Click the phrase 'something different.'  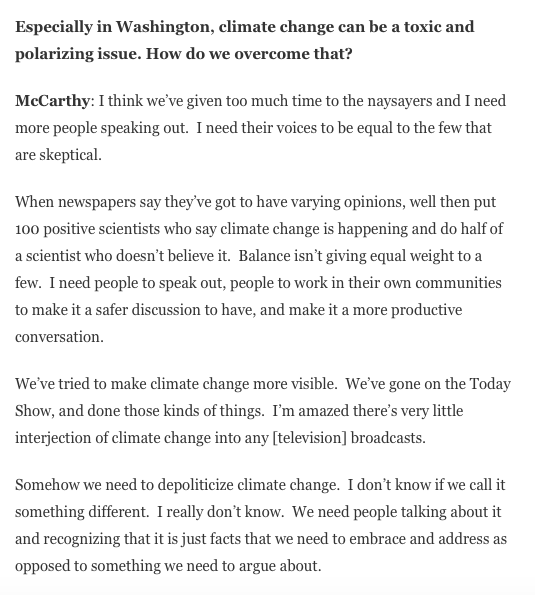point(82,512)
